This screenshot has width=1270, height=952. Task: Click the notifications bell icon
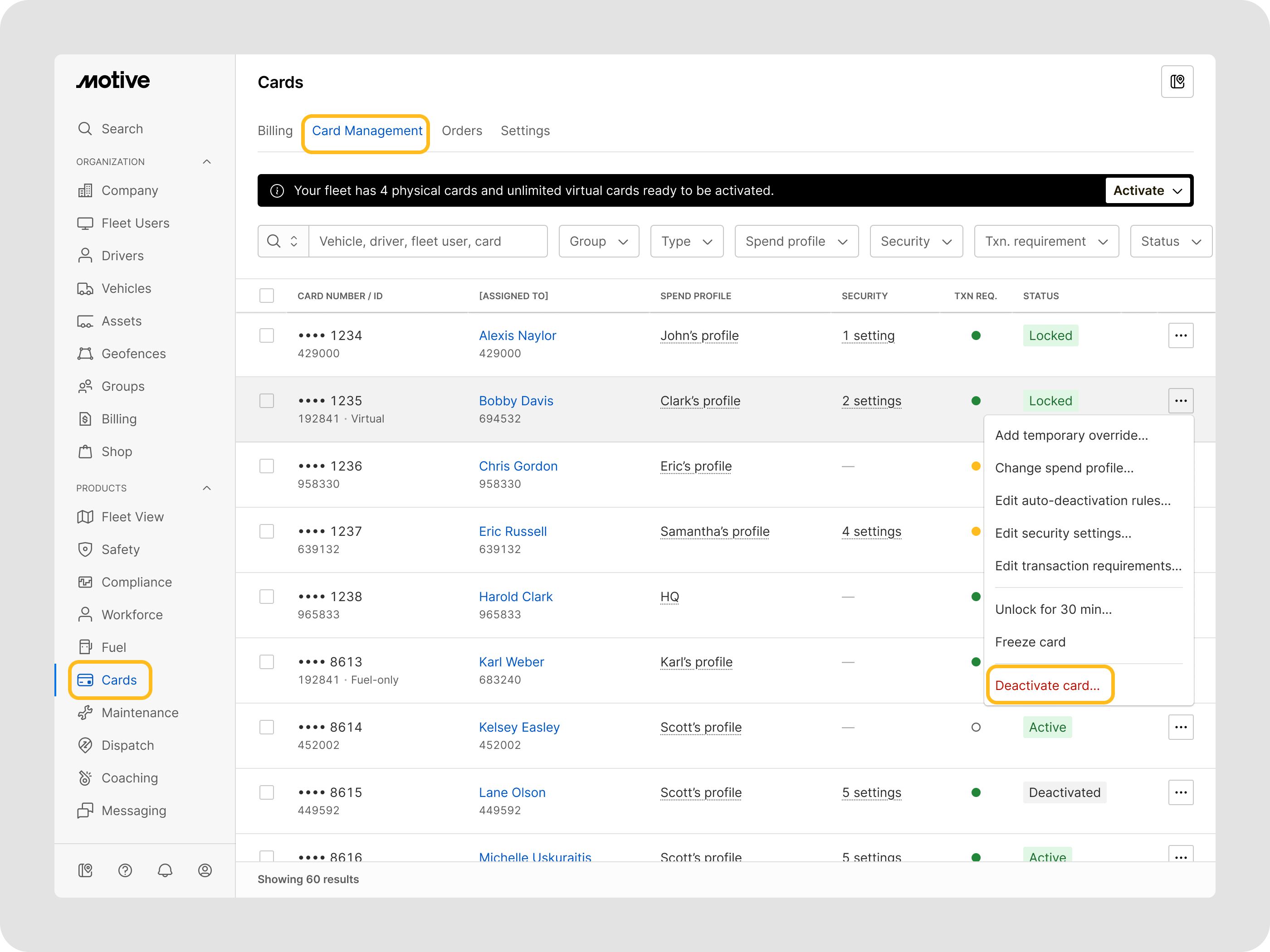pos(165,870)
